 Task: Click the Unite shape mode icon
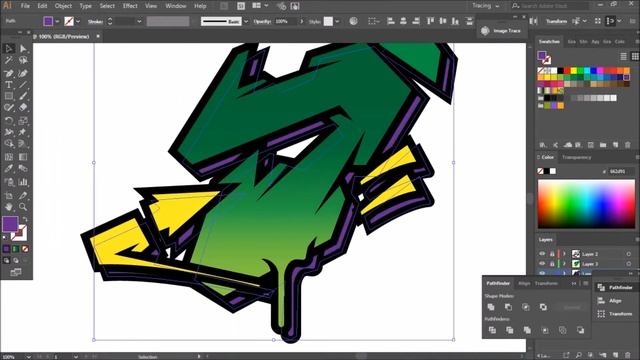click(491, 307)
